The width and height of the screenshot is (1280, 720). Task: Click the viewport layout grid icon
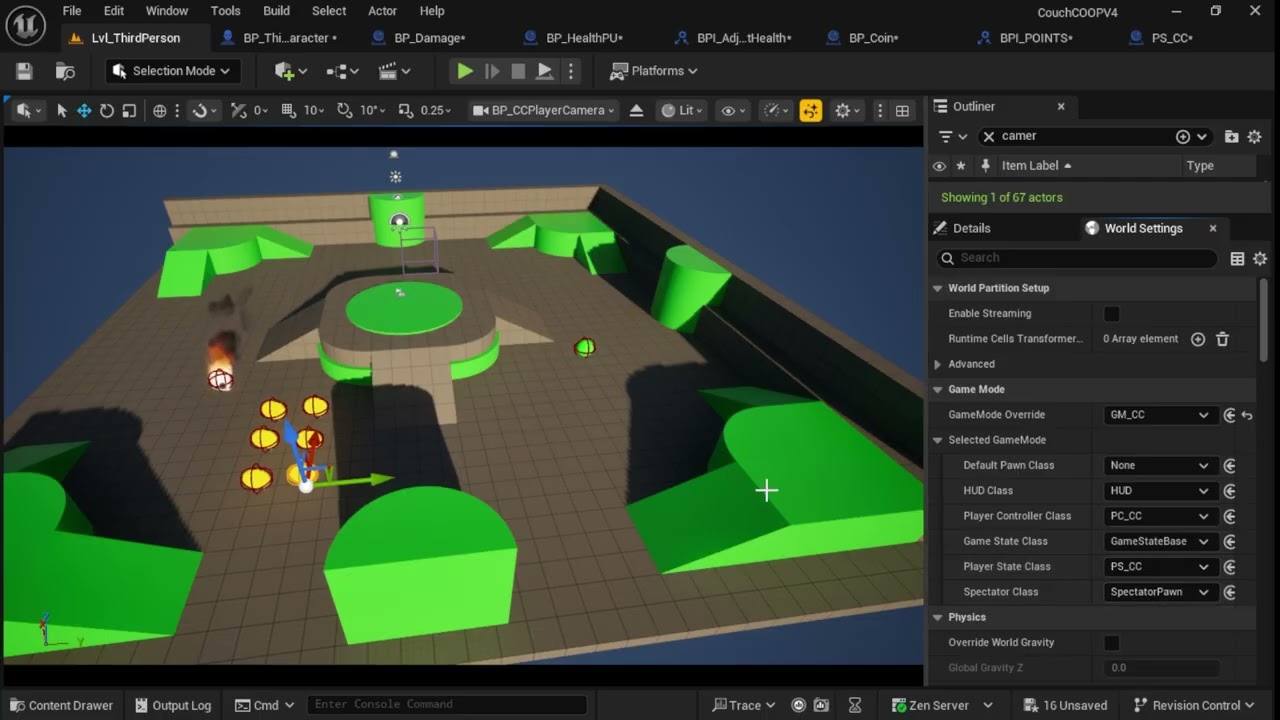[902, 111]
